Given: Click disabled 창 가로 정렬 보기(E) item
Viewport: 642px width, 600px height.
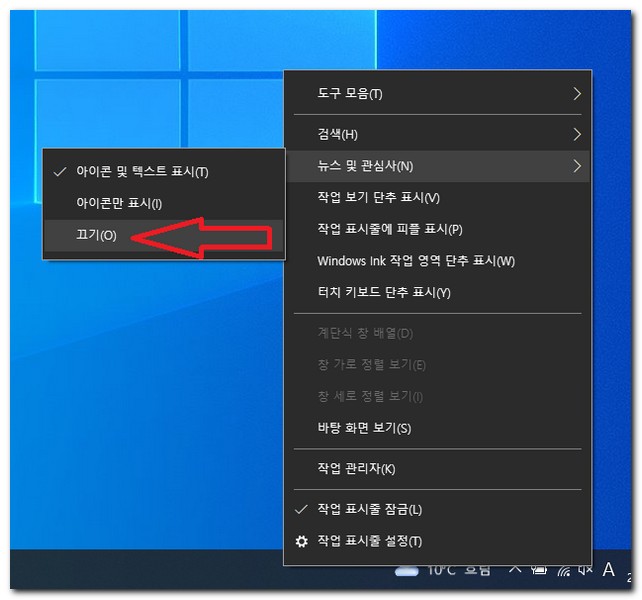Looking at the screenshot, I should [x=438, y=365].
